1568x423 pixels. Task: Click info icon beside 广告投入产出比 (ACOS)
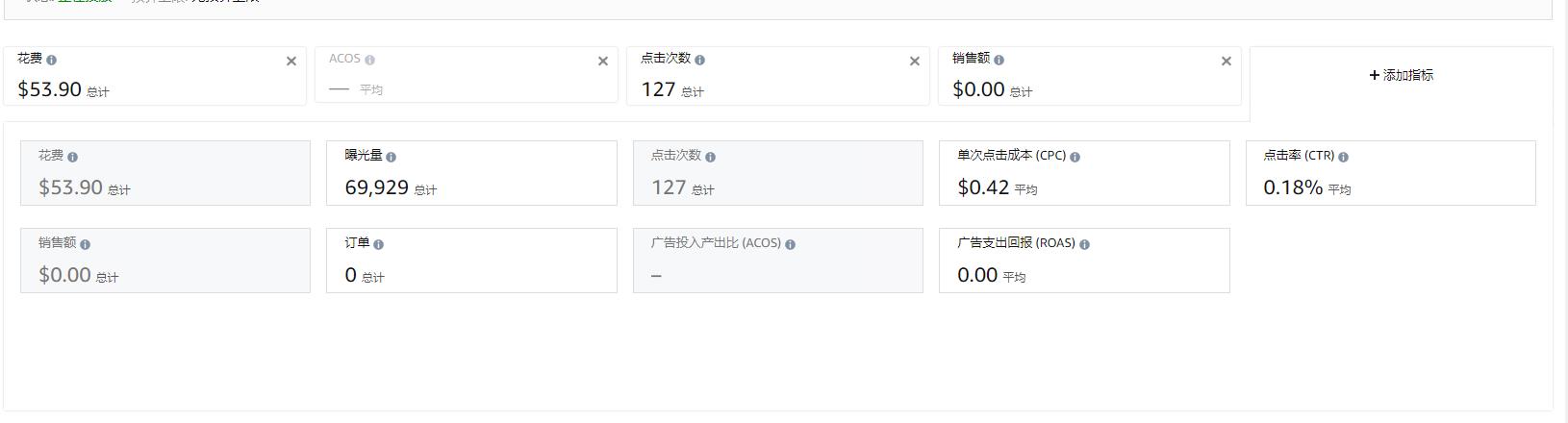(x=790, y=244)
